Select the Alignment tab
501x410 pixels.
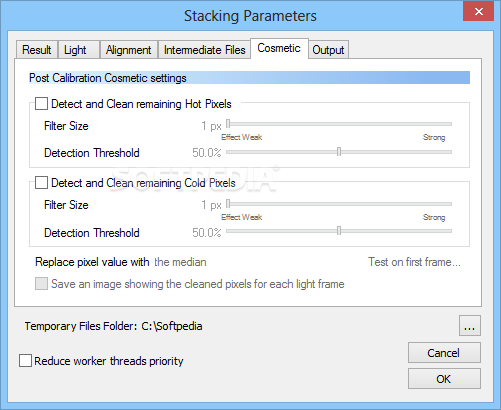(129, 50)
